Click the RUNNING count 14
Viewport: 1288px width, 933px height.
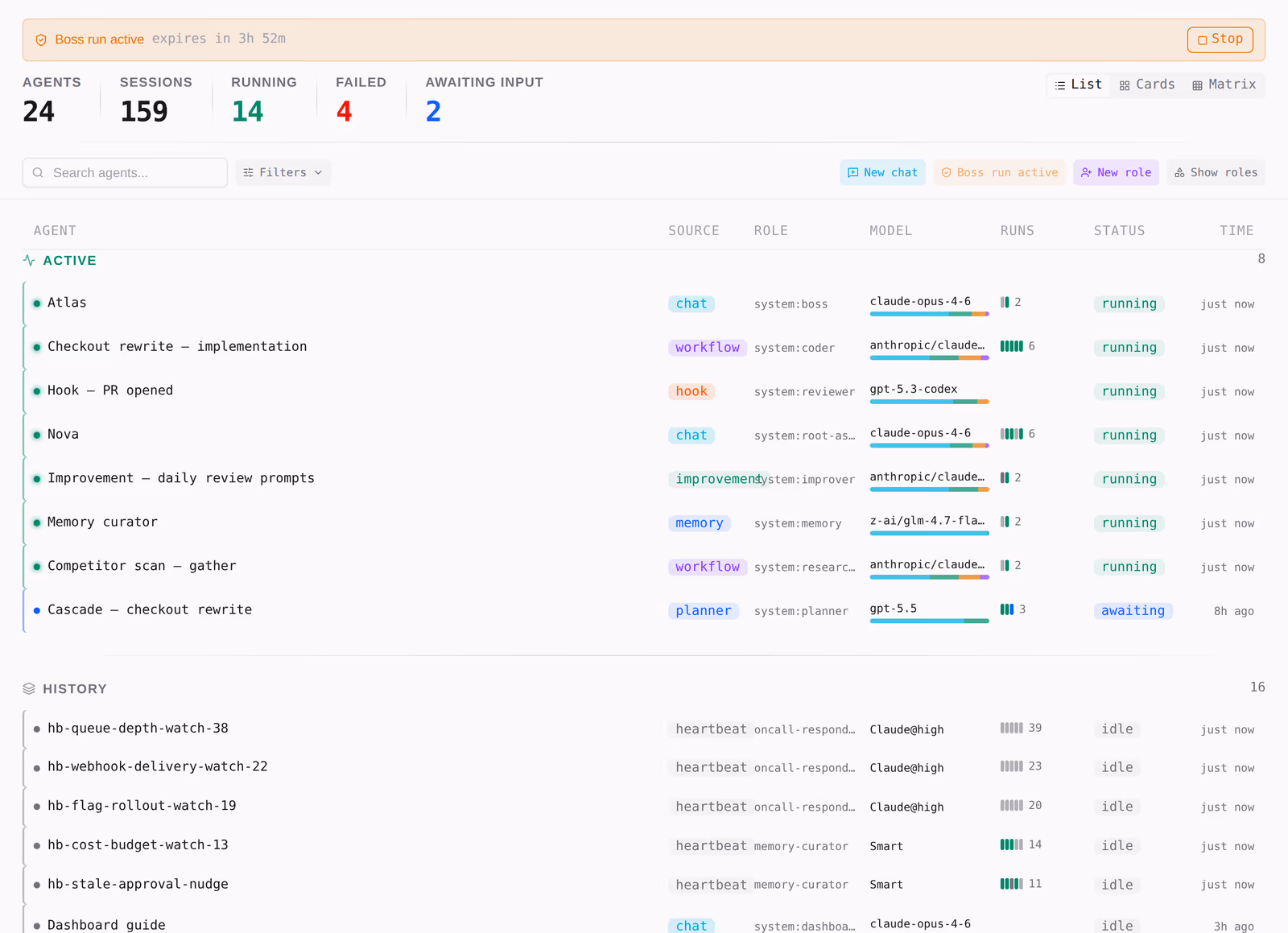point(247,111)
